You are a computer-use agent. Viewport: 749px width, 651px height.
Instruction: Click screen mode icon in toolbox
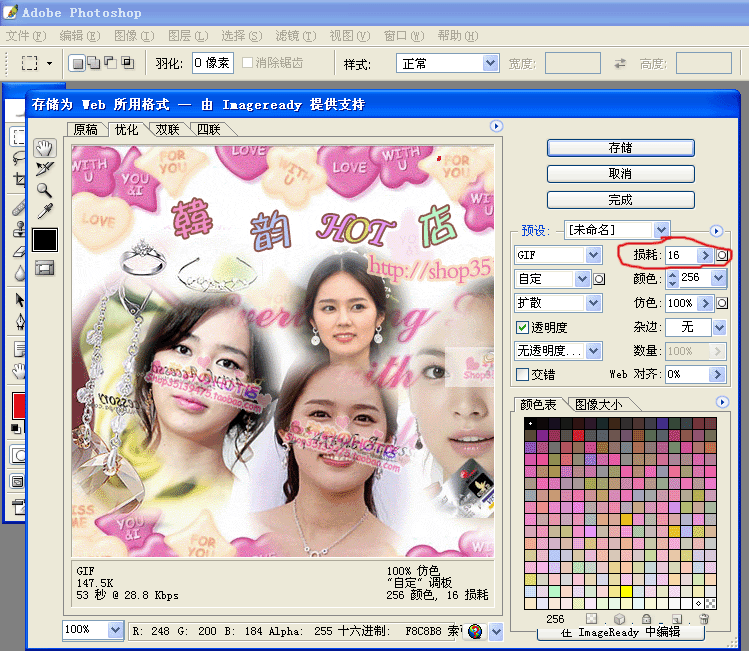pyautogui.click(x=18, y=481)
